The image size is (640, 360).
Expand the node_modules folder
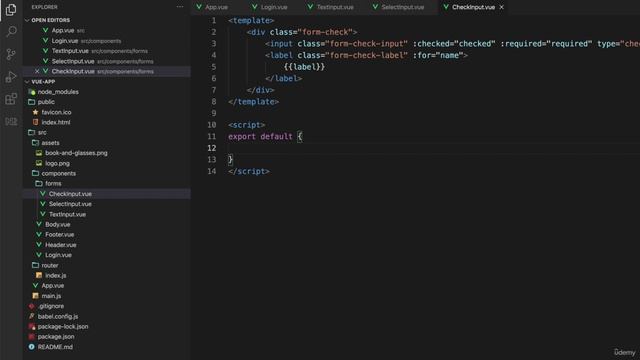(x=58, y=92)
